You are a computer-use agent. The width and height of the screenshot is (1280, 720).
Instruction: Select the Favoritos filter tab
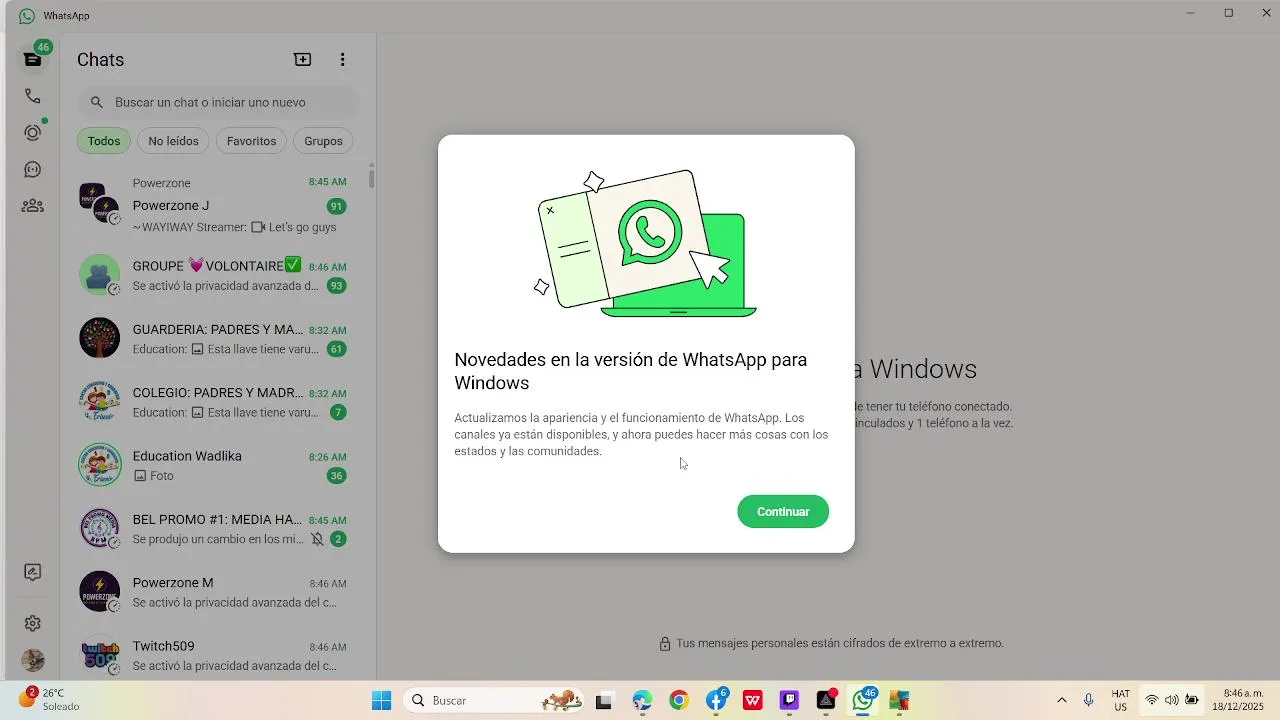251,141
